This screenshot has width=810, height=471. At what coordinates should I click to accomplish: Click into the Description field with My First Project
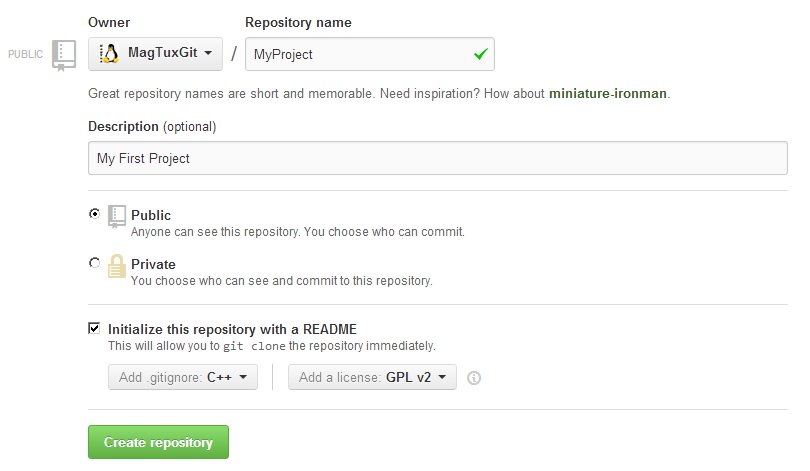[437, 158]
